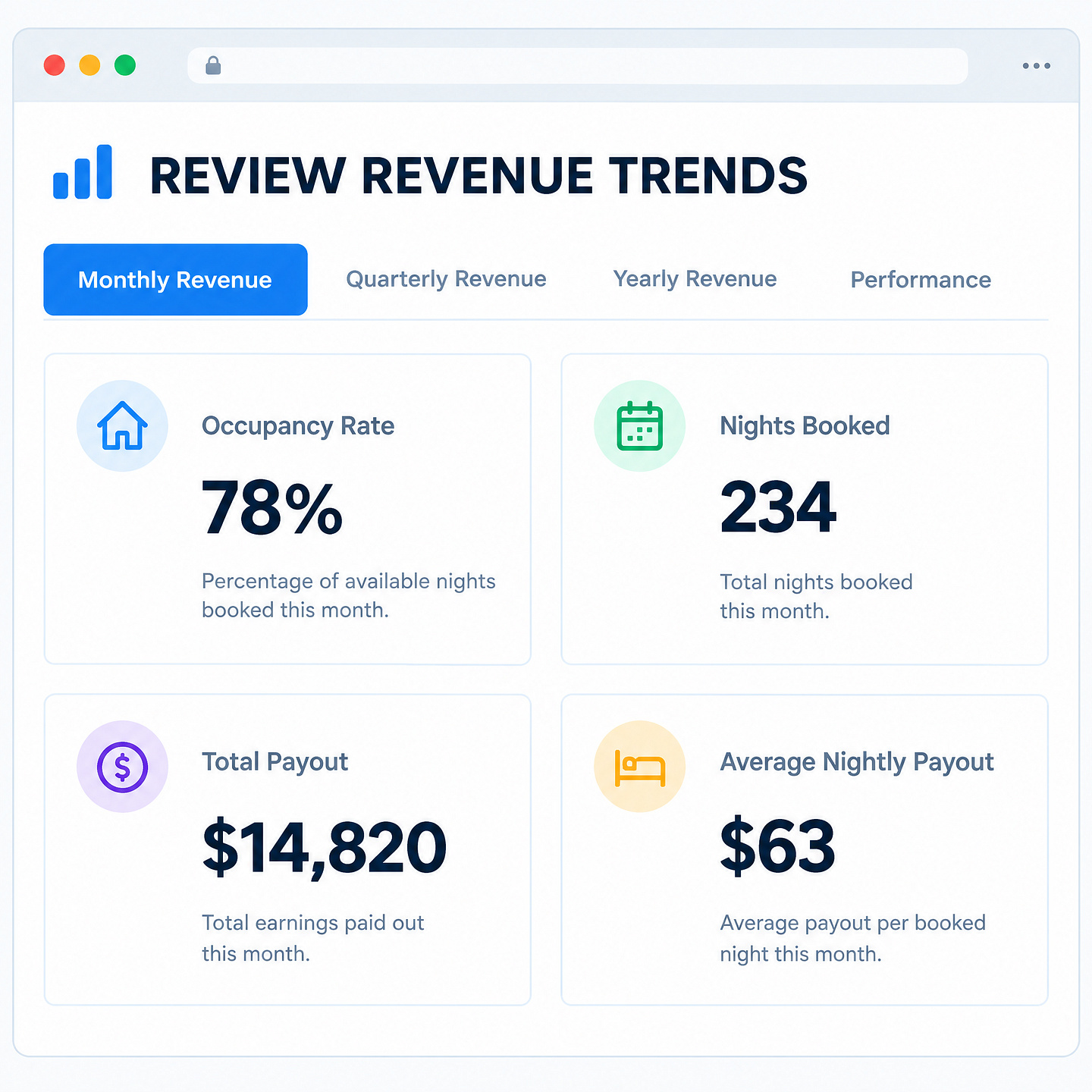Click the Total Payout card title
Screen dimensions: 1092x1092
point(275,761)
